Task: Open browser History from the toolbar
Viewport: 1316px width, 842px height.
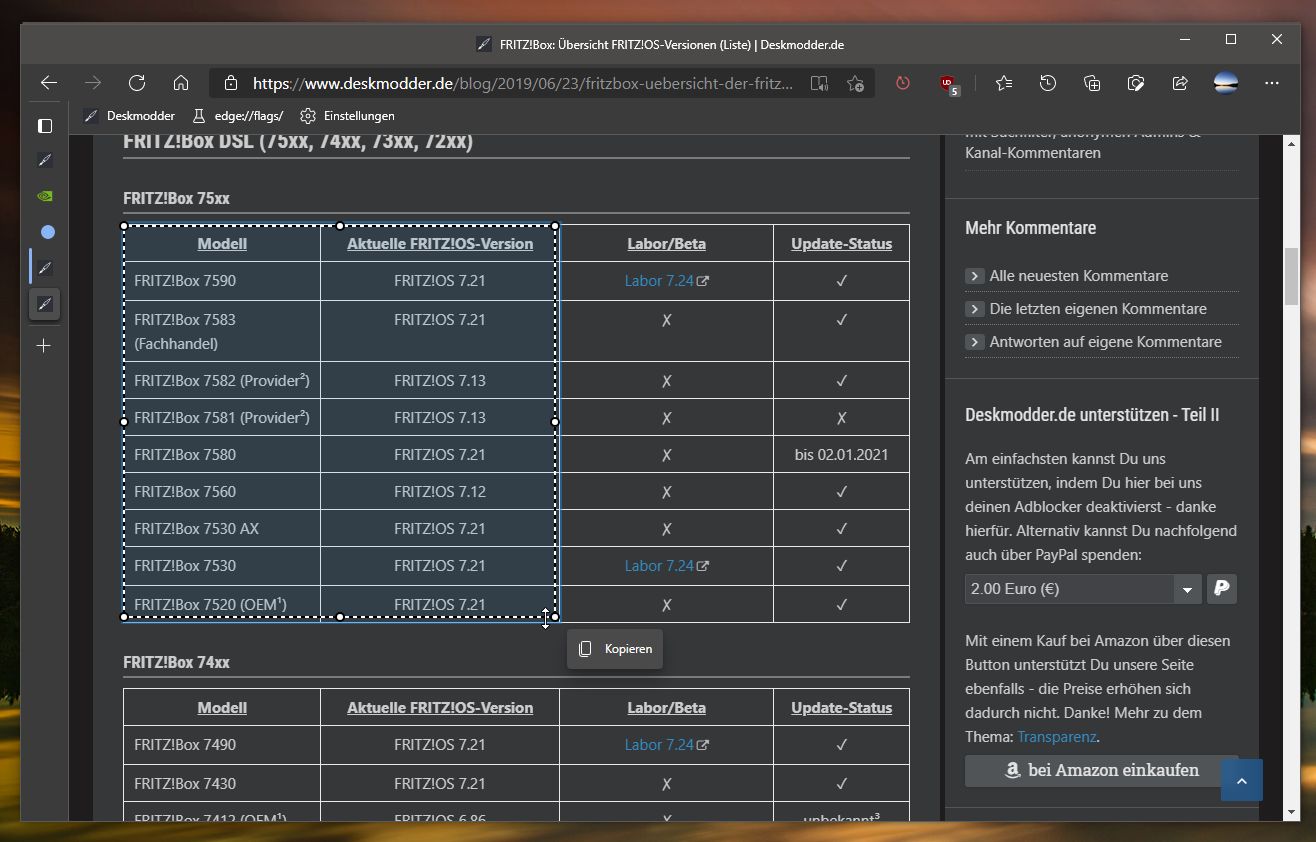Action: [x=1048, y=83]
